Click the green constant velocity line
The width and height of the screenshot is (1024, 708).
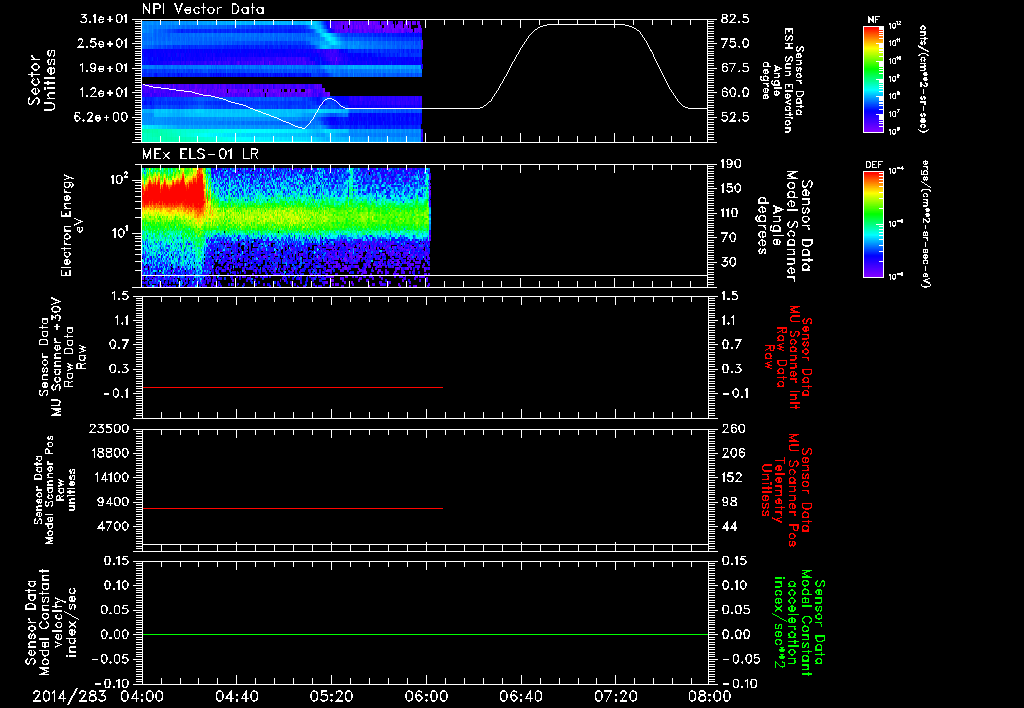pos(424,634)
